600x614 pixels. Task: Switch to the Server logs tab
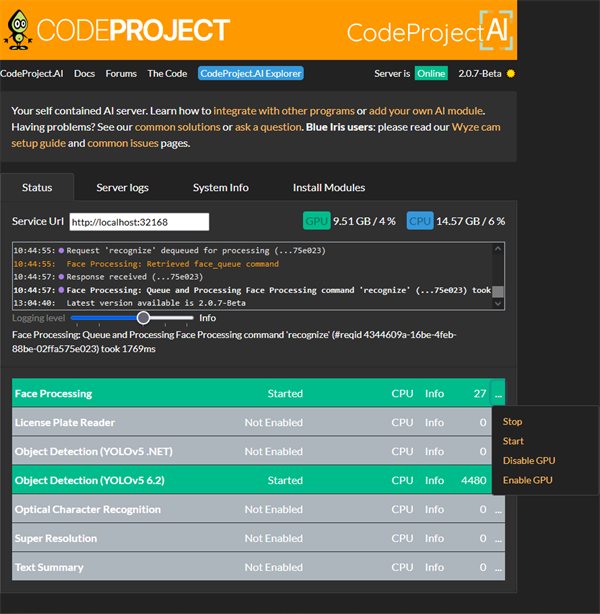(x=122, y=188)
